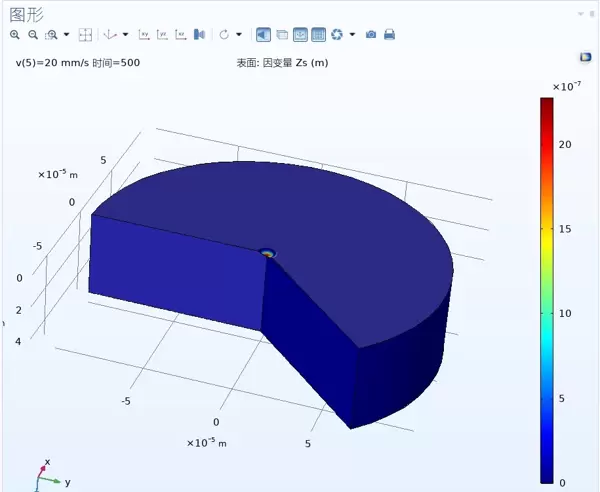Viewport: 600px width, 492px height.
Task: Select the 图形 window tab
Action: click(x=27, y=13)
